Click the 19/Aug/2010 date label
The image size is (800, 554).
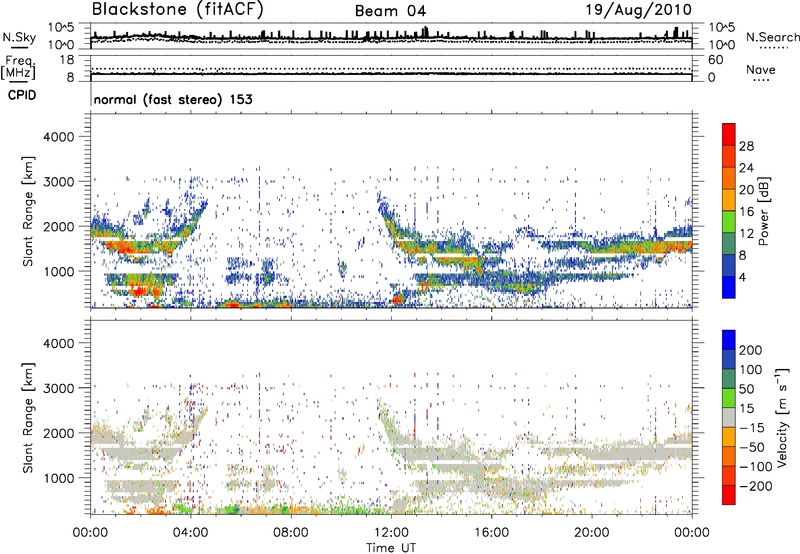click(x=638, y=9)
